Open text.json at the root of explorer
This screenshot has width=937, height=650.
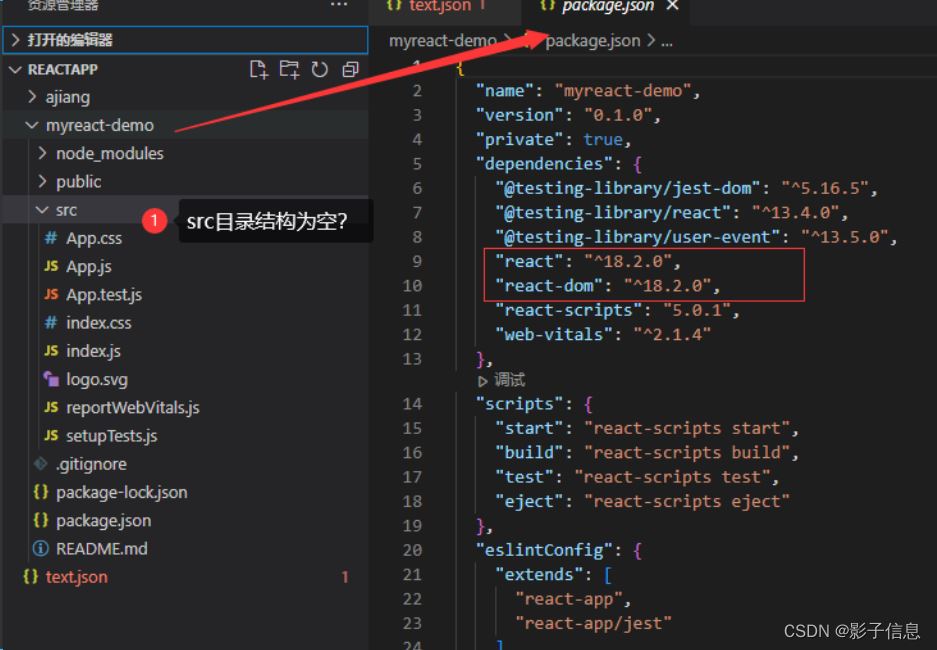click(76, 577)
